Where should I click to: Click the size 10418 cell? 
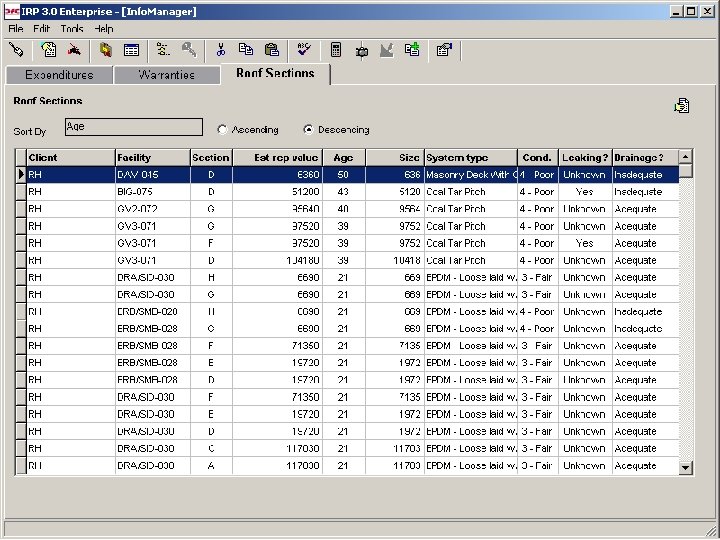(x=394, y=260)
